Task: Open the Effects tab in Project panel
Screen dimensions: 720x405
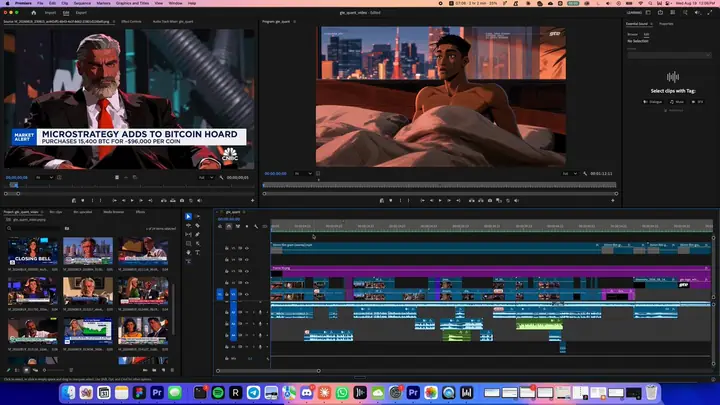Action: pos(140,212)
